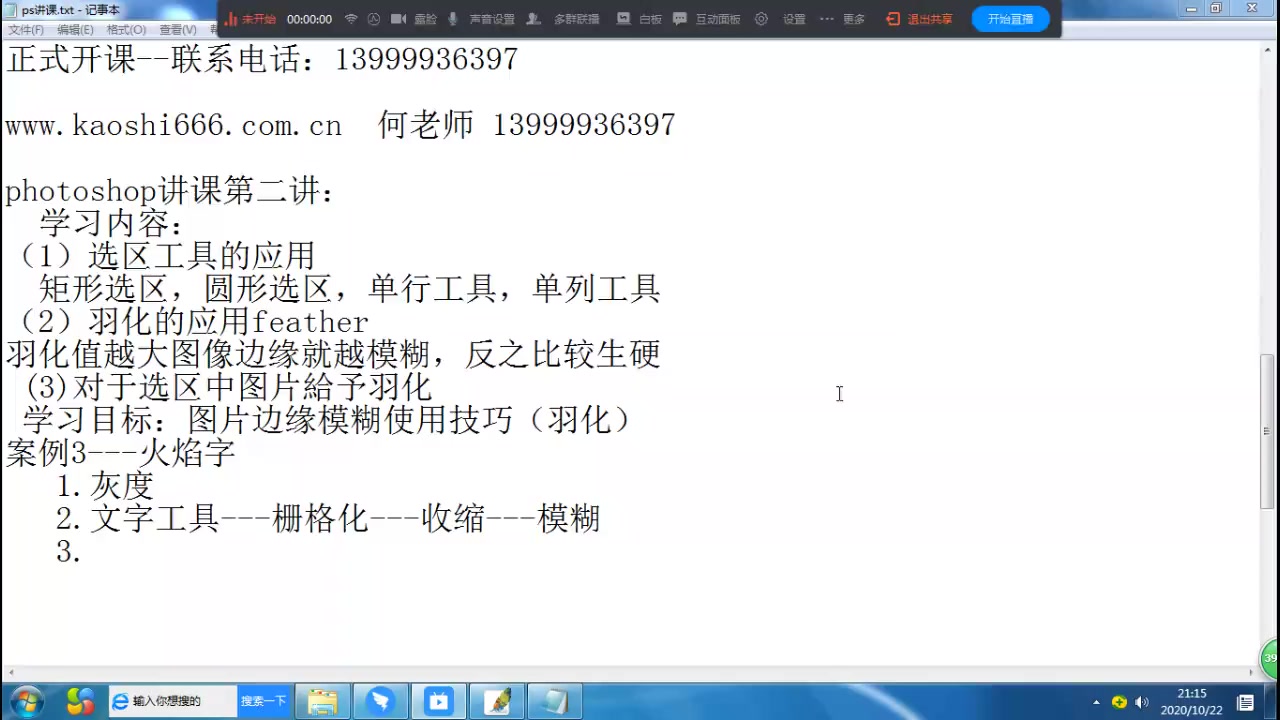
Task: Click the line 矩形选区，圆形选区
Action: pyautogui.click(x=350, y=290)
